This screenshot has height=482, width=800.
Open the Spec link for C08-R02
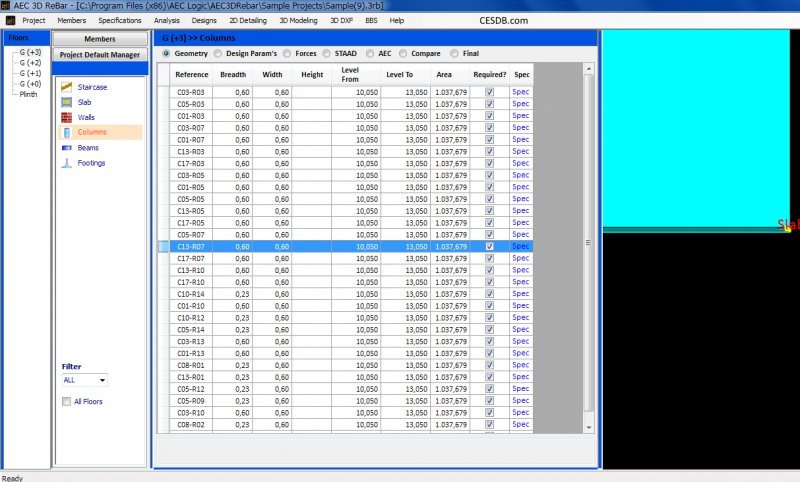(x=520, y=424)
